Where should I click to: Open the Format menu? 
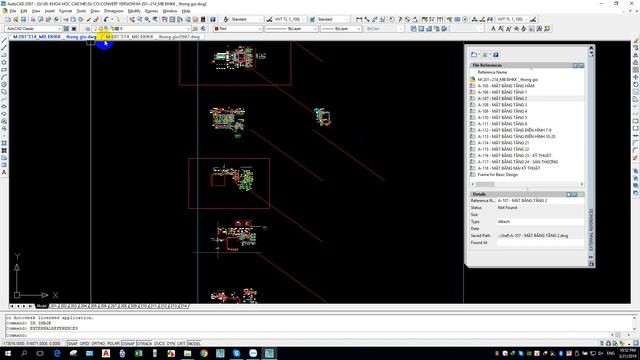pyautogui.click(x=65, y=11)
